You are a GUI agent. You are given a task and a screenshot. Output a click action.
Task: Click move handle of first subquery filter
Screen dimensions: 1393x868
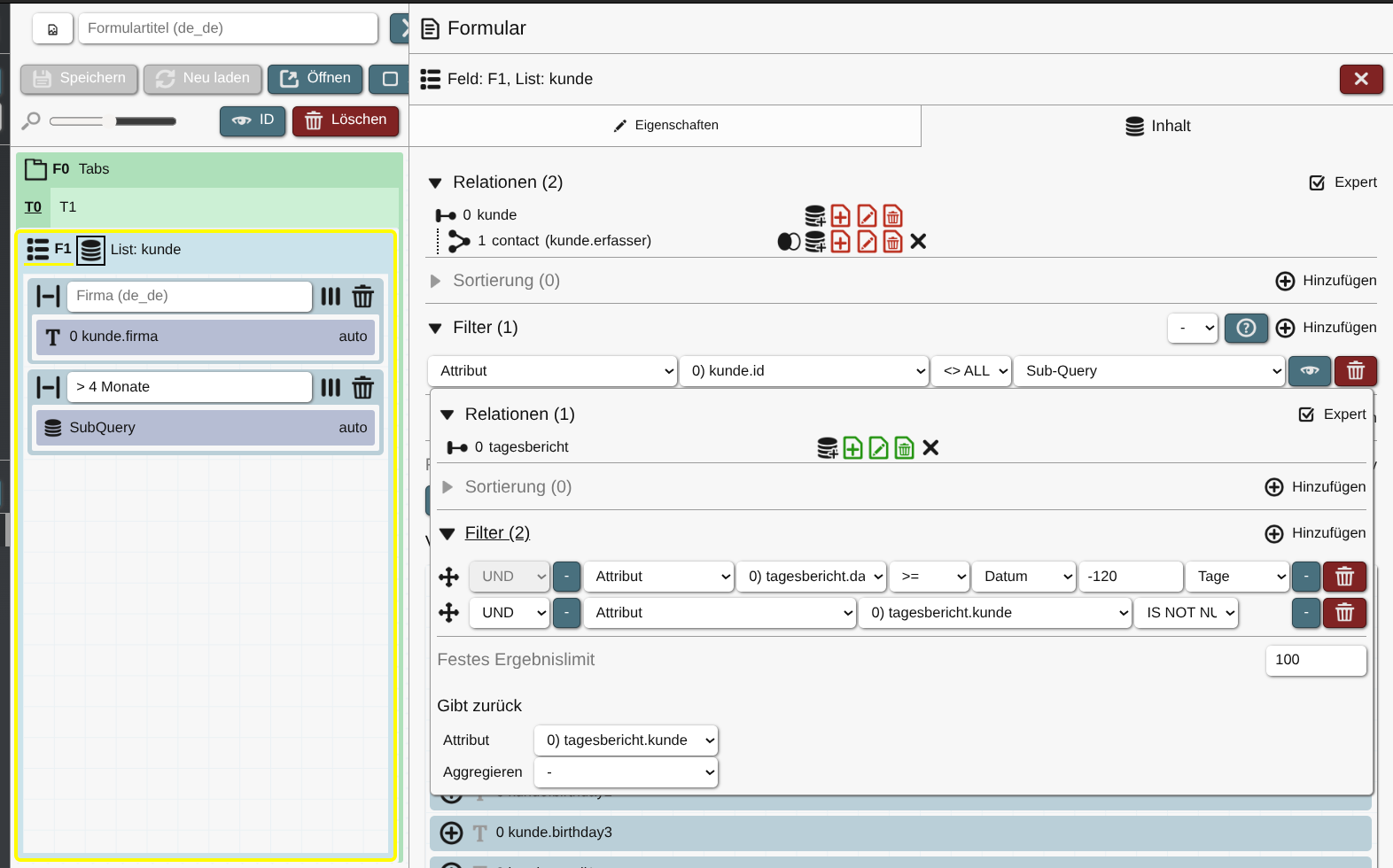coord(449,577)
